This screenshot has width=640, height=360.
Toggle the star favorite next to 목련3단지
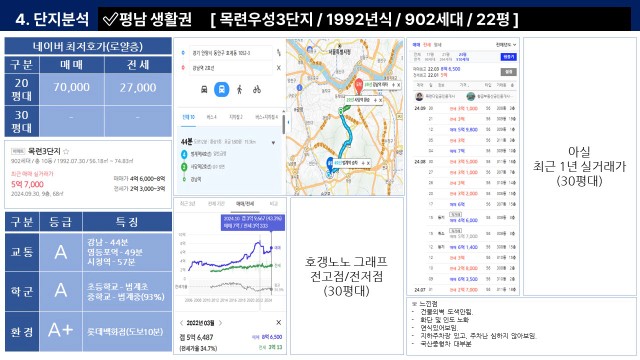[x=66, y=151]
